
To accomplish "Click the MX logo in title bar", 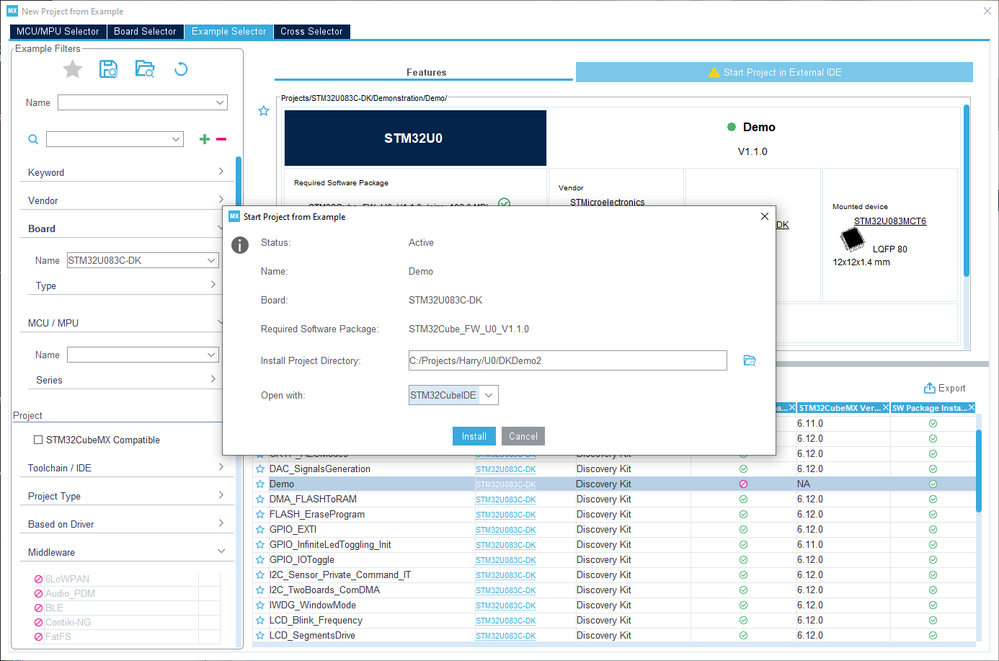I will click(12, 11).
